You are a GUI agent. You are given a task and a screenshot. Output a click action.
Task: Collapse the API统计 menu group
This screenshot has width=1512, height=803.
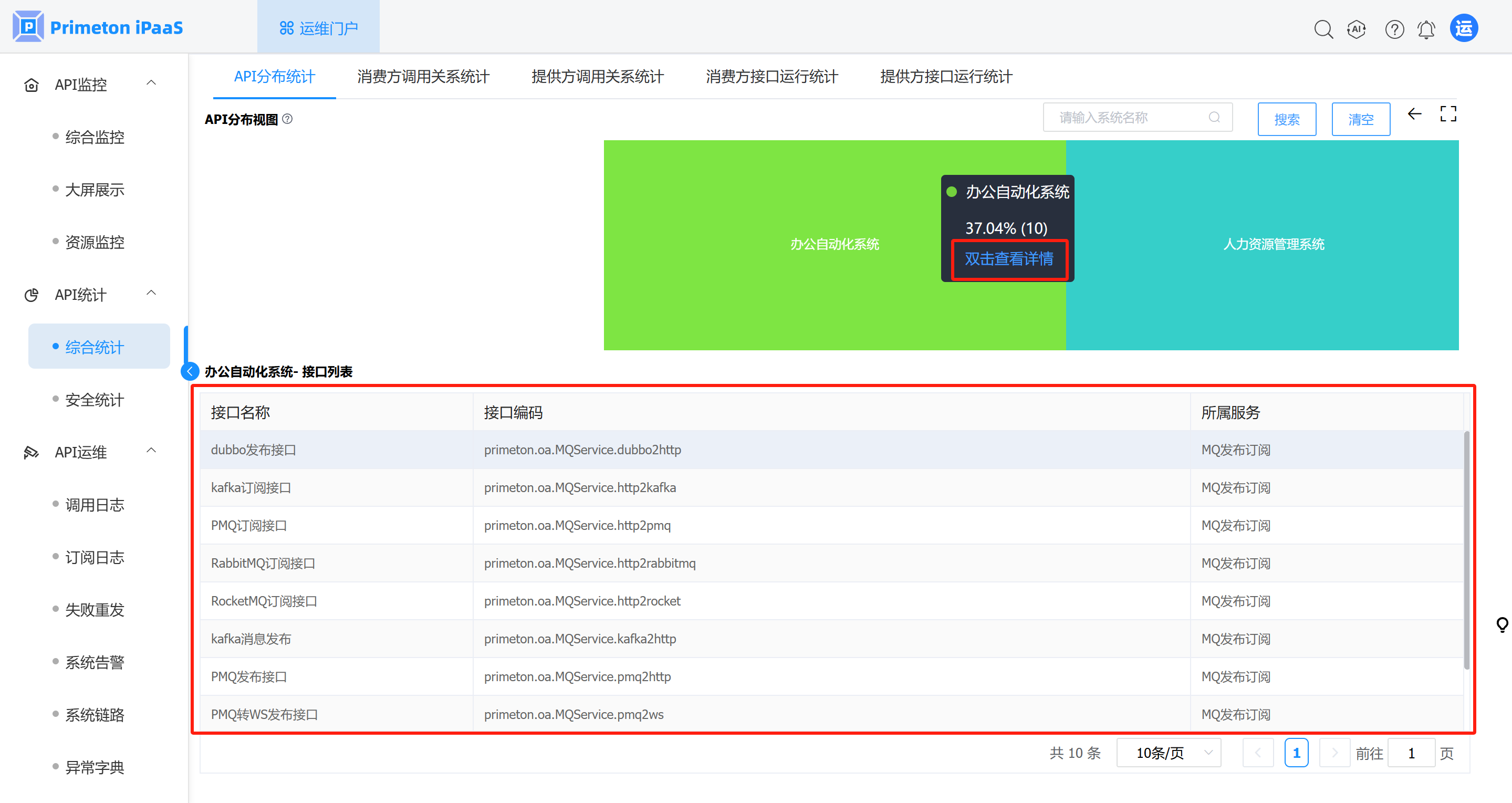(151, 294)
